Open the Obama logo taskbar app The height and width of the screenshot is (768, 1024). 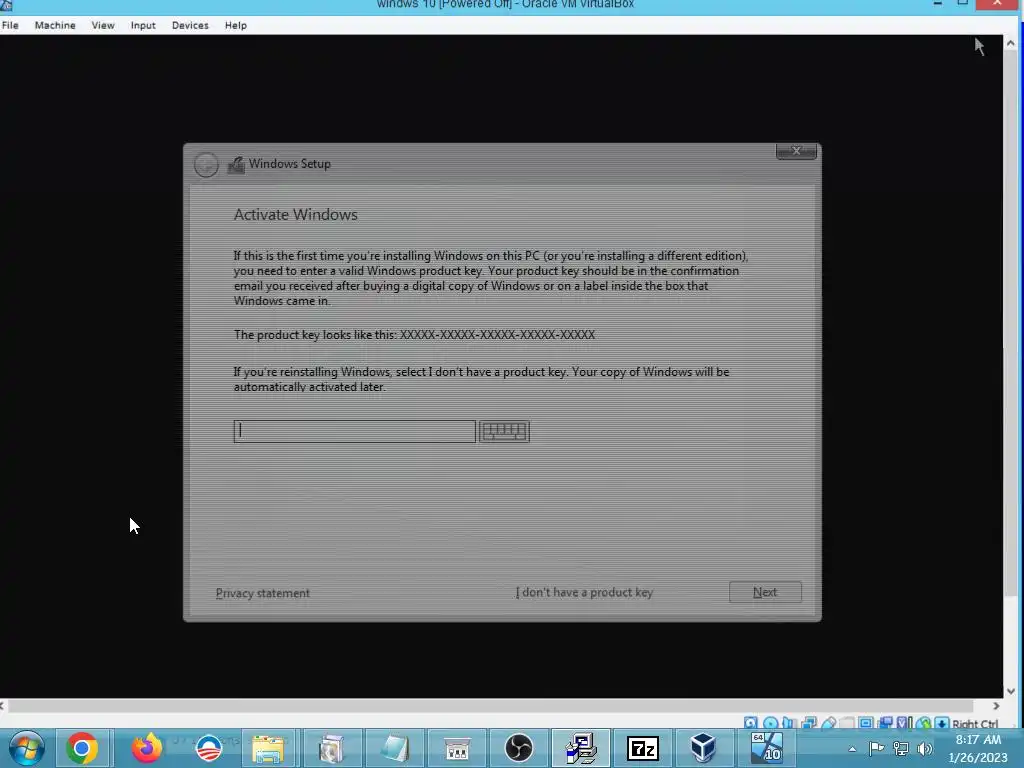(x=209, y=748)
